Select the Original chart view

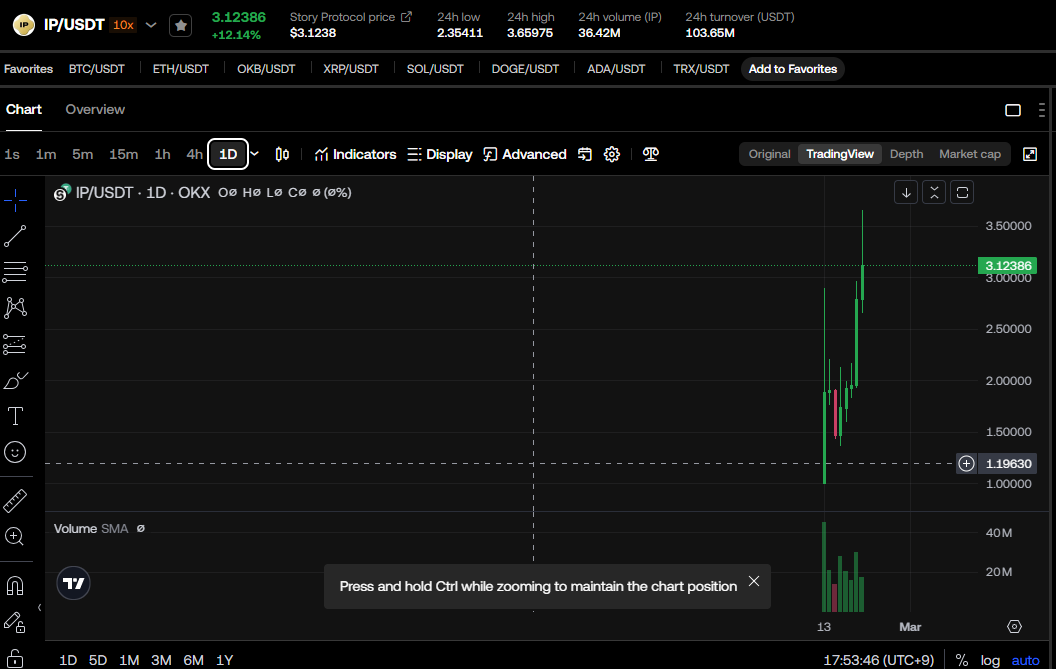[x=769, y=154]
